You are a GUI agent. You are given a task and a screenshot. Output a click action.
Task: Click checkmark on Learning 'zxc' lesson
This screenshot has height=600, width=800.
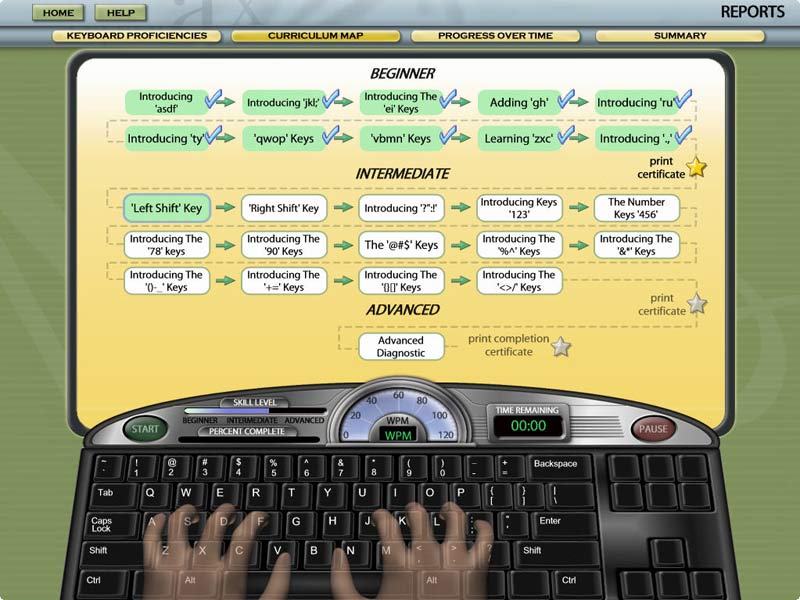[x=566, y=135]
